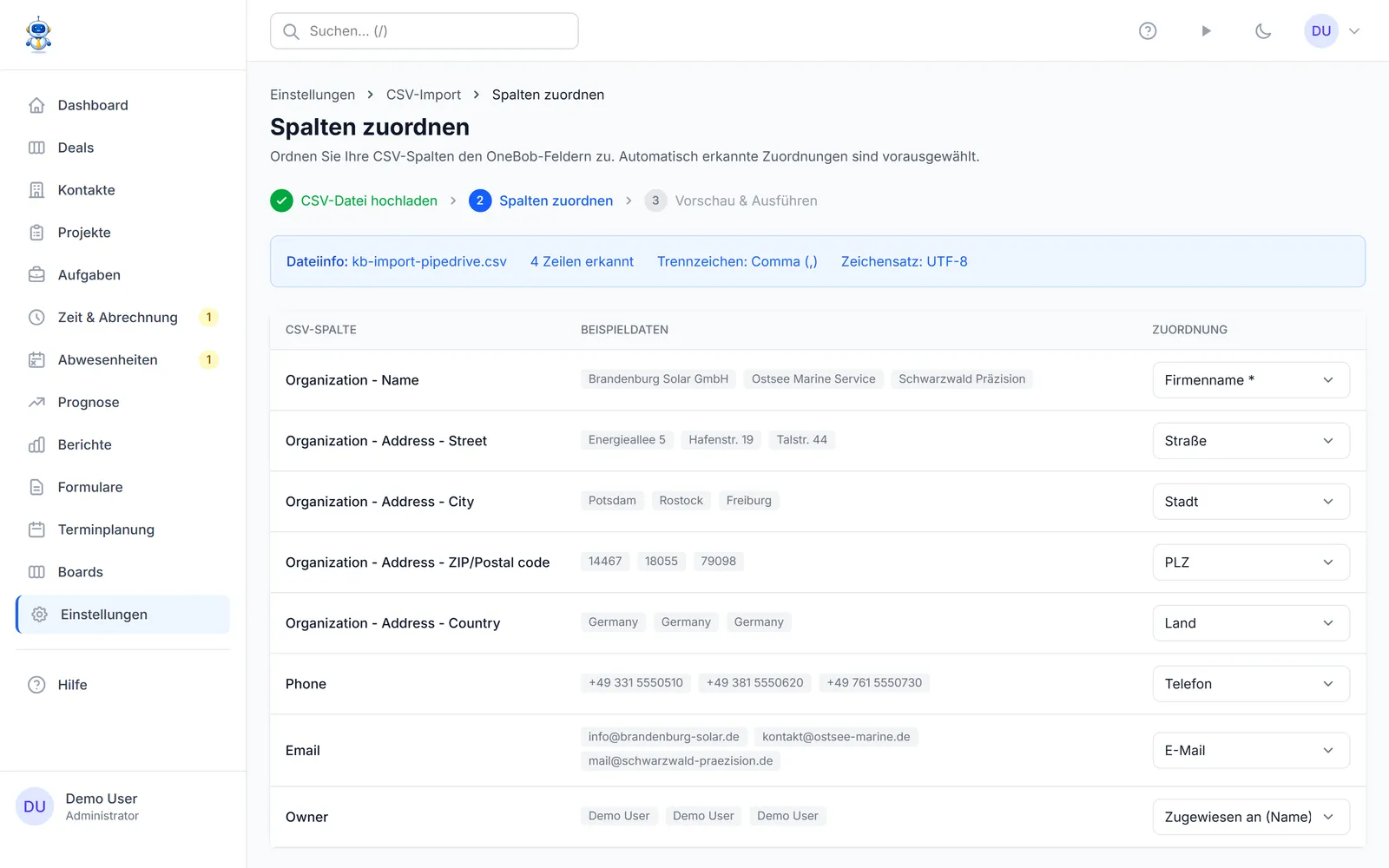Click the info@brandenburg-solar.de chip
The image size is (1389, 868).
664,737
